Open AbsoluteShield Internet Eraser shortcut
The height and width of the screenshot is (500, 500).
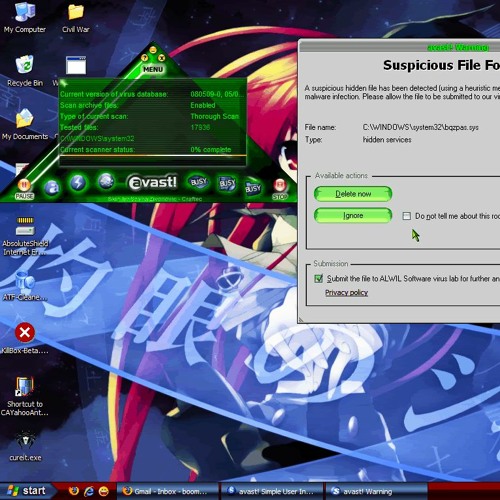coord(25,236)
